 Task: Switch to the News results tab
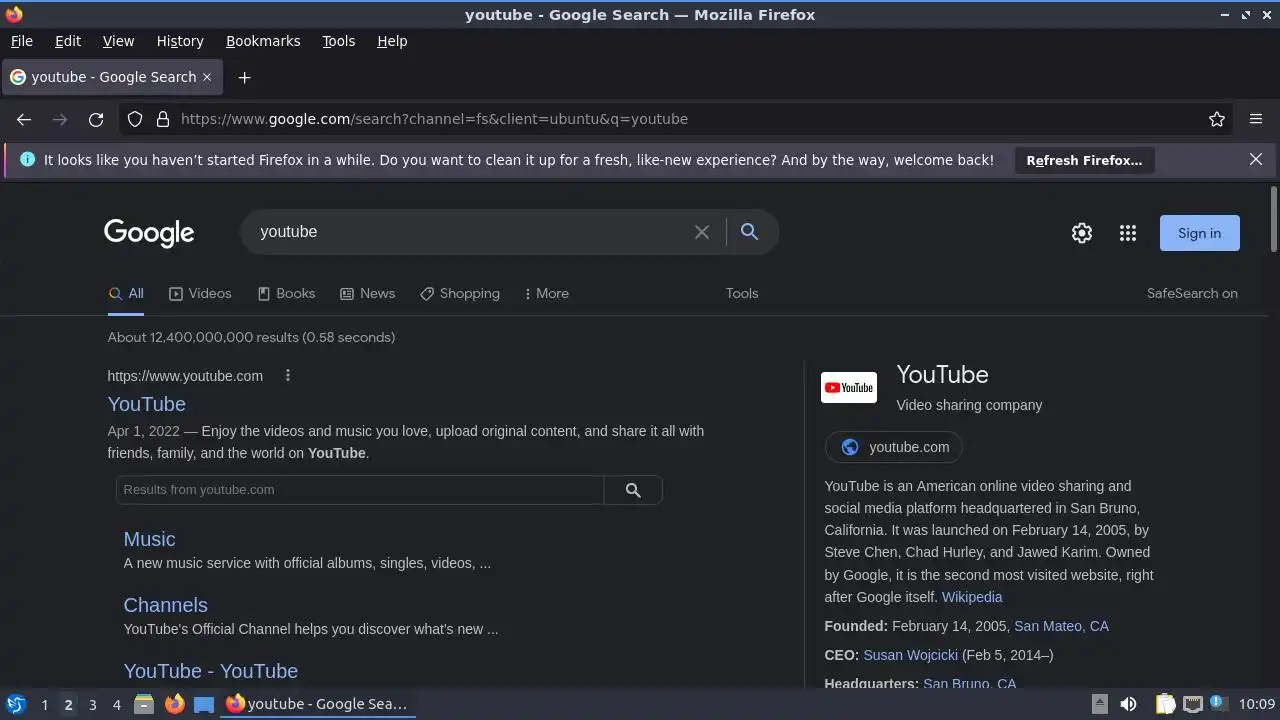click(367, 293)
